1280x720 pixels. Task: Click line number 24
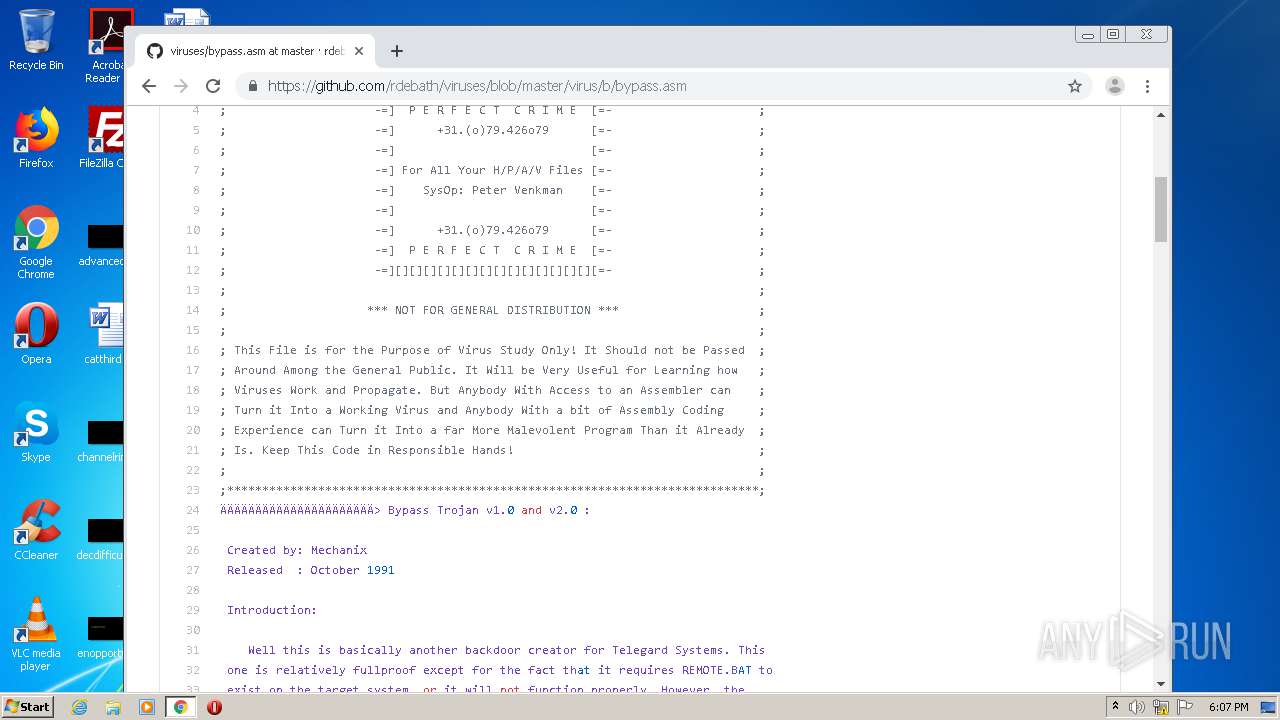193,510
